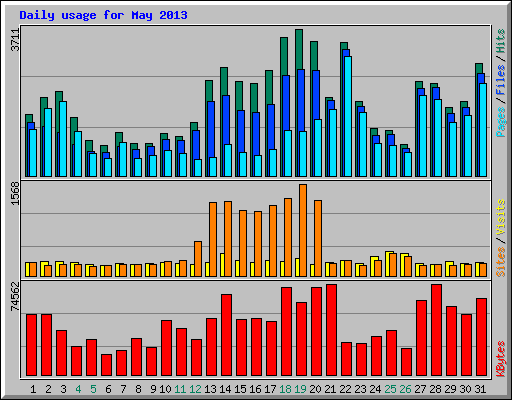512x400 pixels.
Task: Click the red KBytes bar for day 1
Action: (x=32, y=345)
